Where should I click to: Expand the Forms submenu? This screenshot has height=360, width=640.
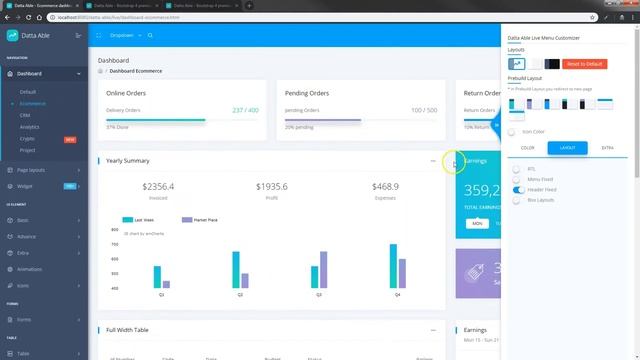(x=79, y=320)
